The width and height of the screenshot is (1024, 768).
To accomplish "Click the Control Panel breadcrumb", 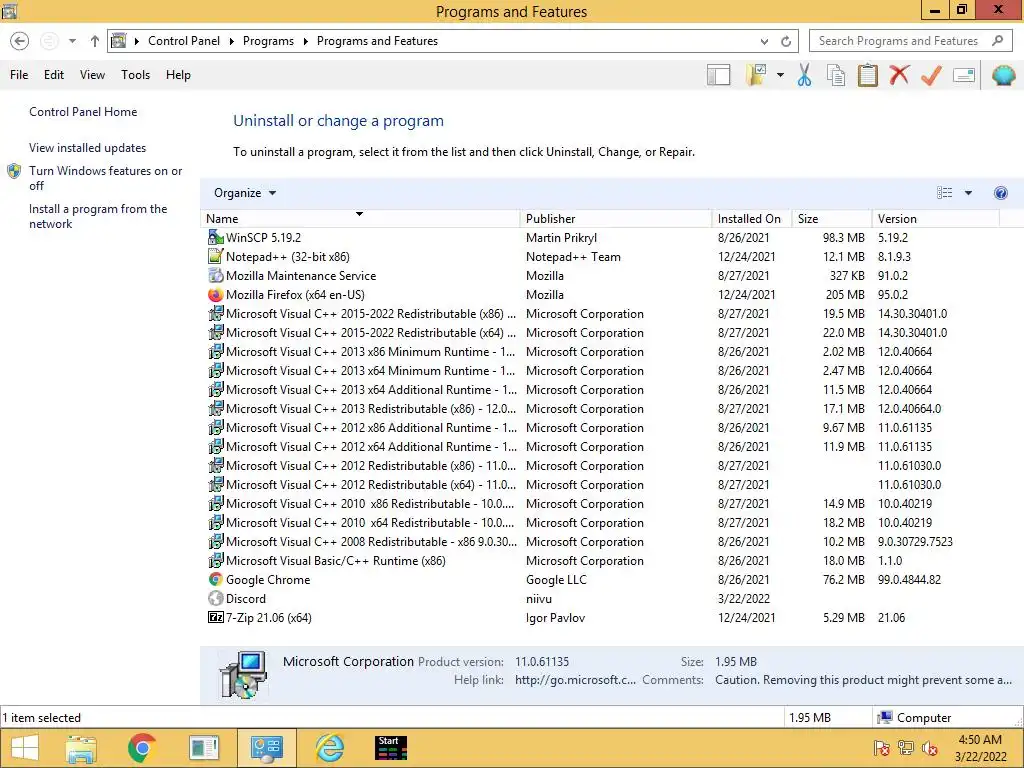I will 184,41.
